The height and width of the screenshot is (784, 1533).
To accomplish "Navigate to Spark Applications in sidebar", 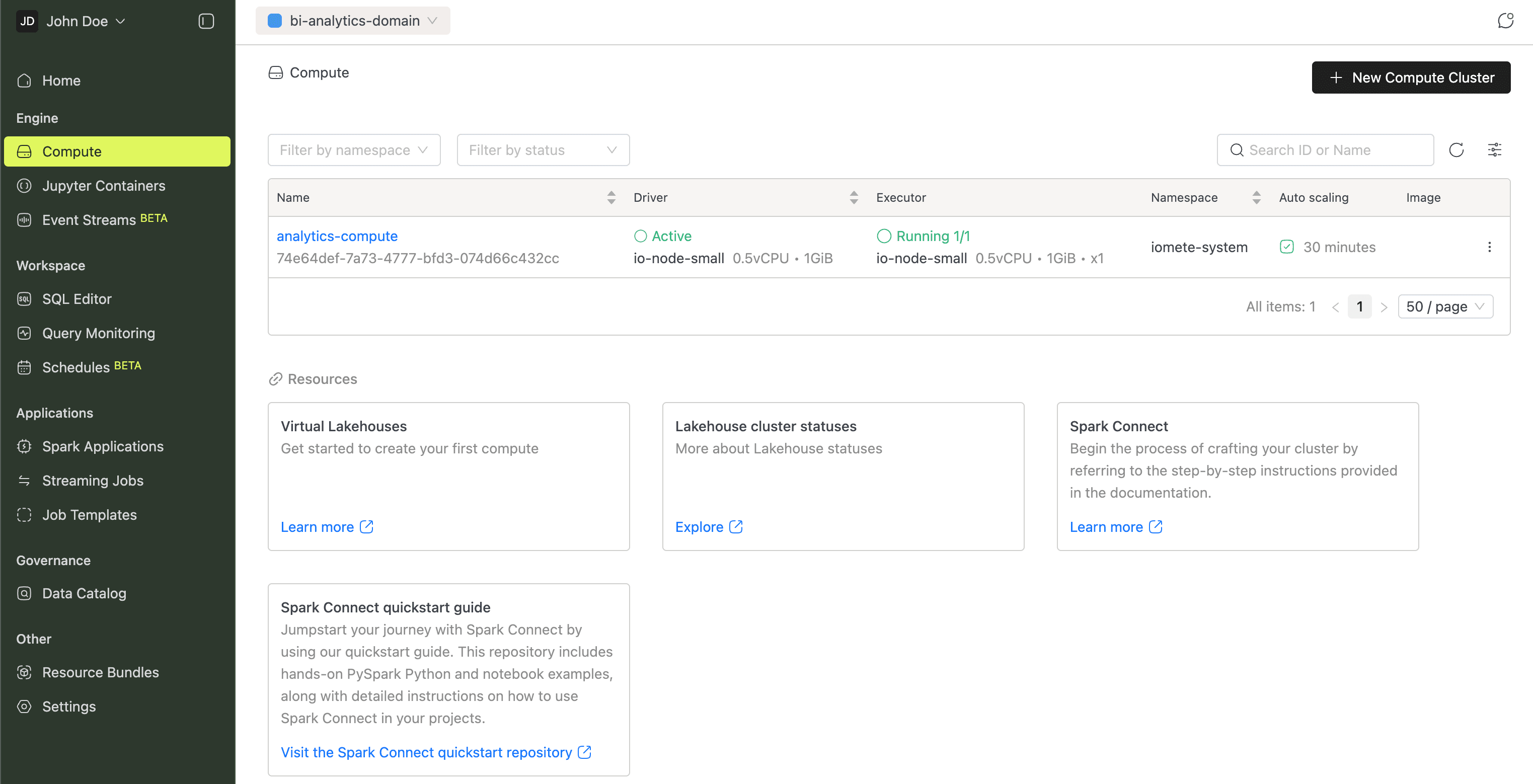I will coord(102,446).
